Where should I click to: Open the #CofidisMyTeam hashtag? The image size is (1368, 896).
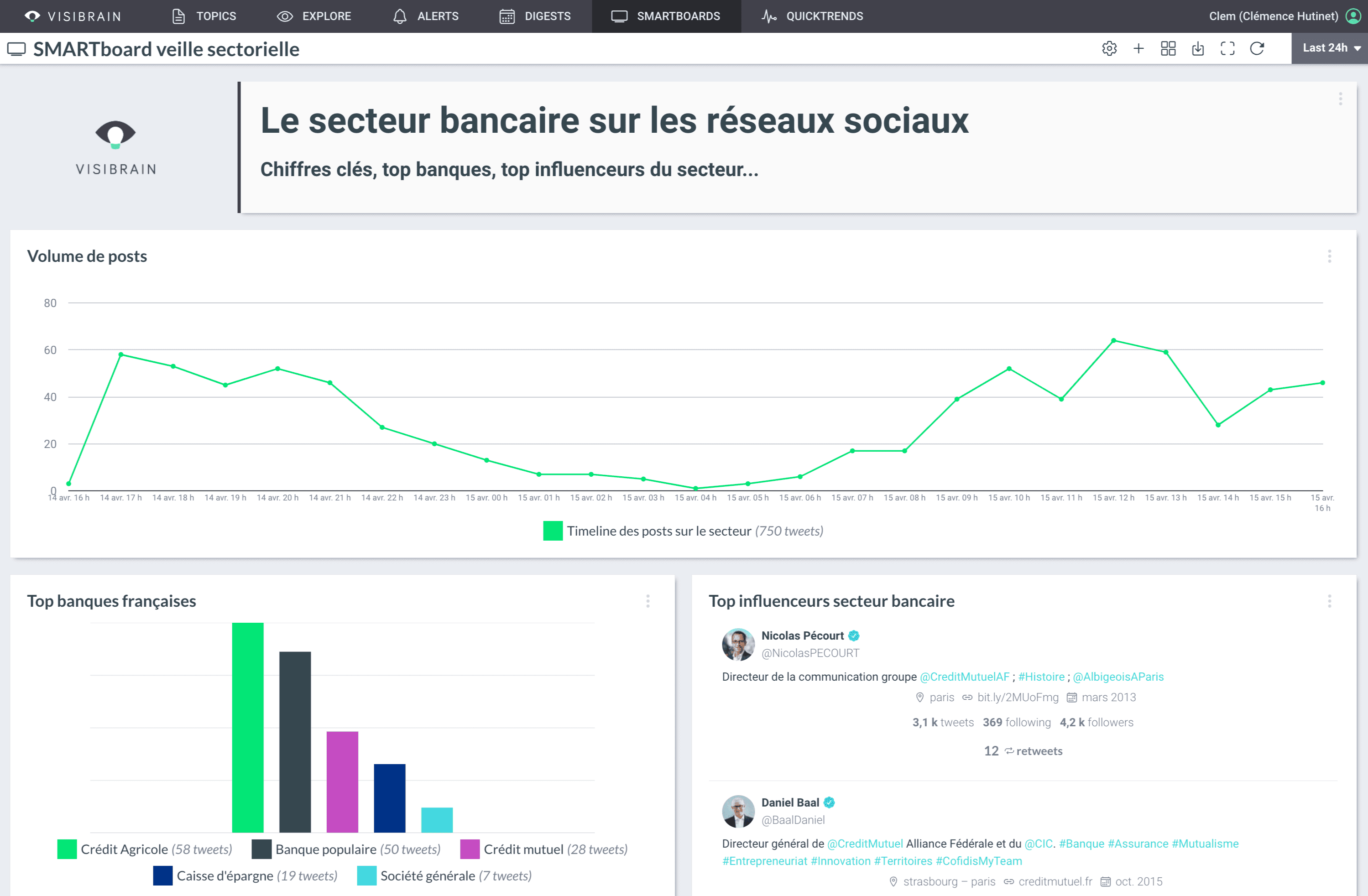979,861
